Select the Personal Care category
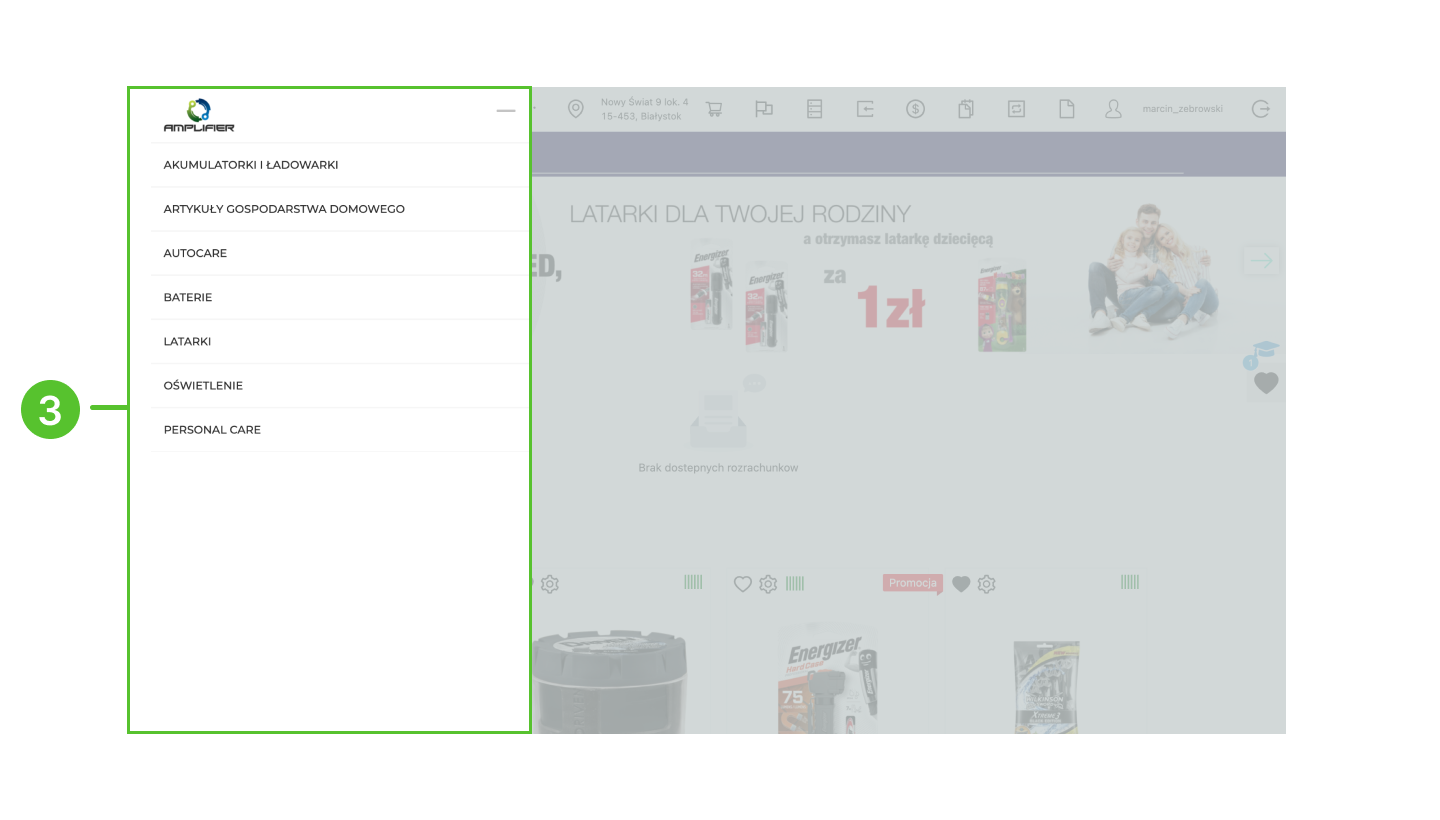This screenshot has width=1440, height=820. 340,429
